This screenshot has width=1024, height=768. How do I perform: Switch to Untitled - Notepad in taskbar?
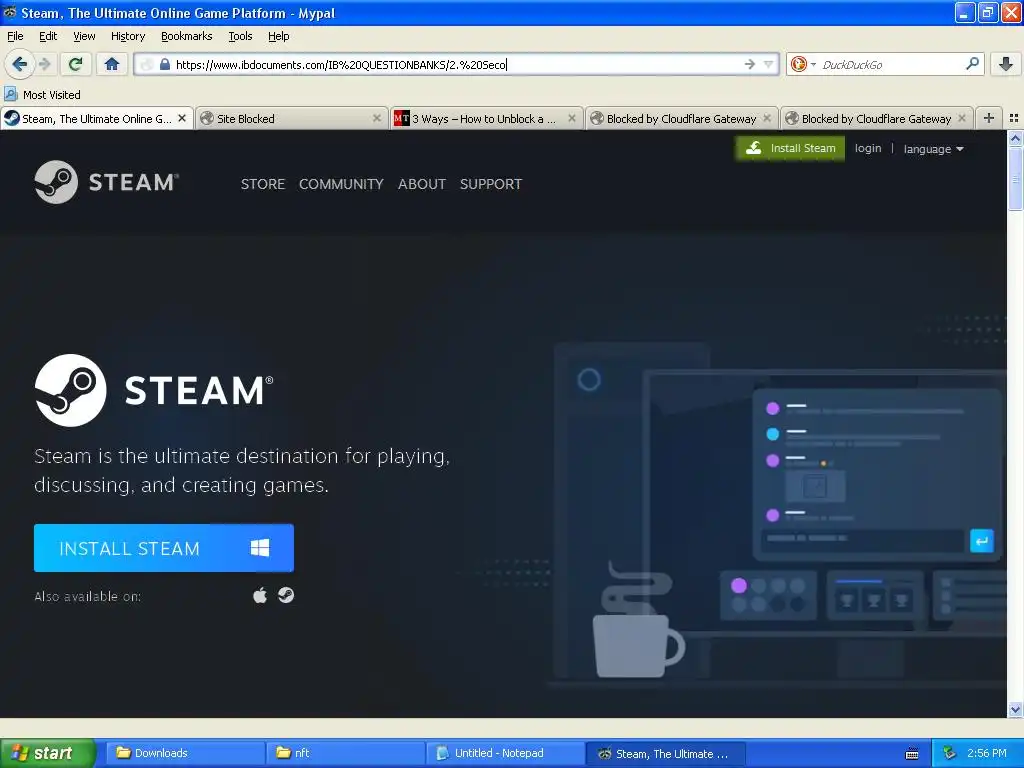(505, 753)
